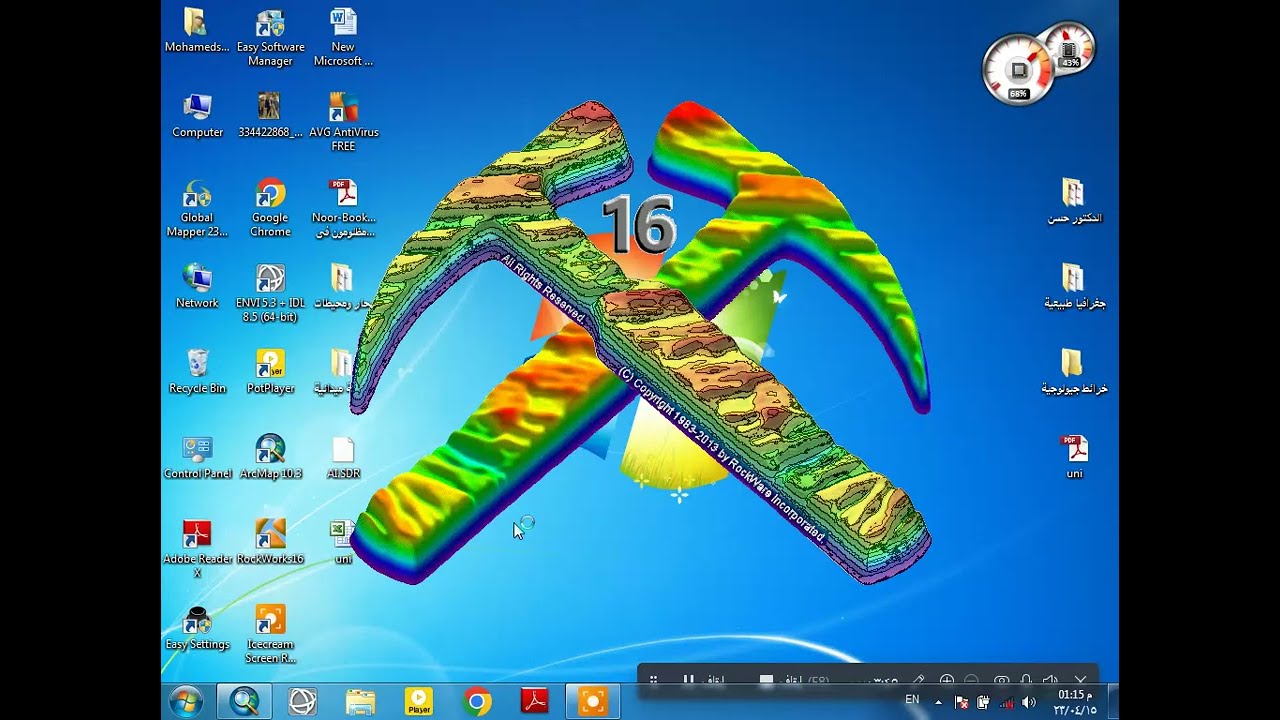Select the recorder's pencil draw tool

tap(918, 680)
